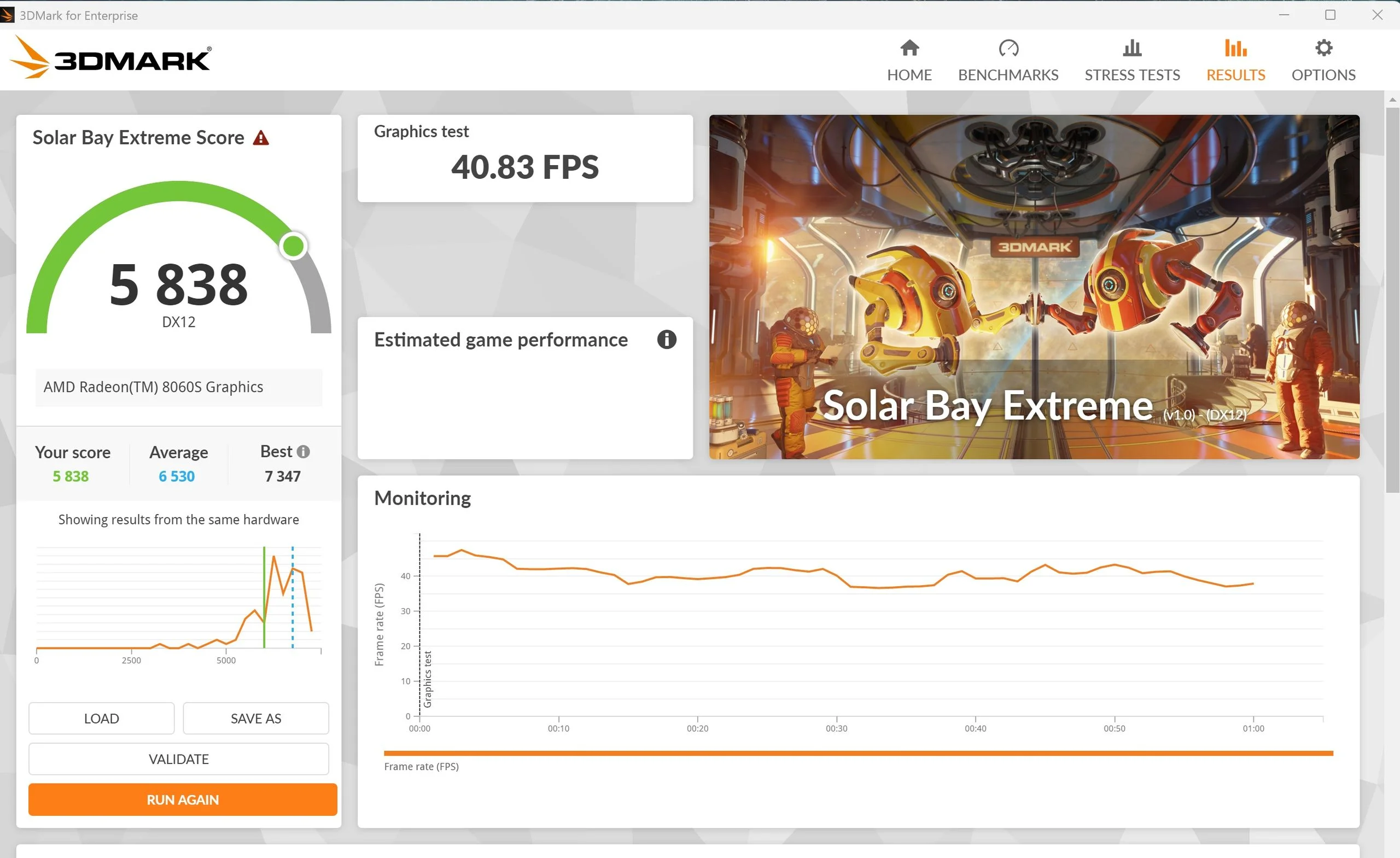The height and width of the screenshot is (858, 1400).
Task: Select the STRESS TESTS tab label
Action: coord(1132,75)
